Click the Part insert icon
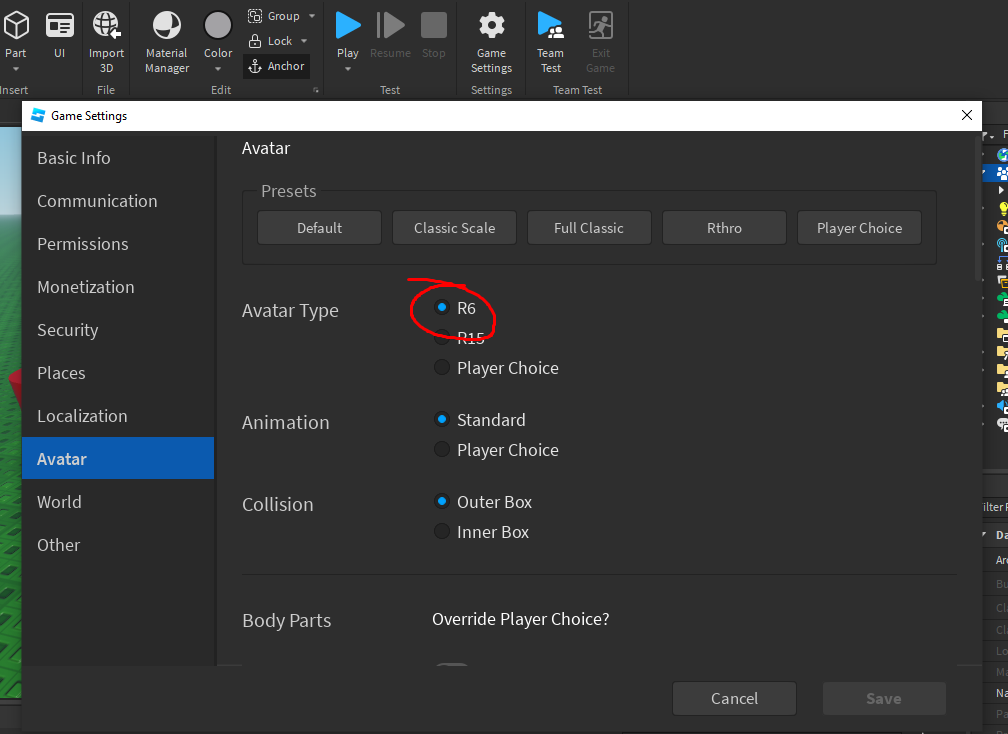This screenshot has width=1008, height=734. coord(16,26)
